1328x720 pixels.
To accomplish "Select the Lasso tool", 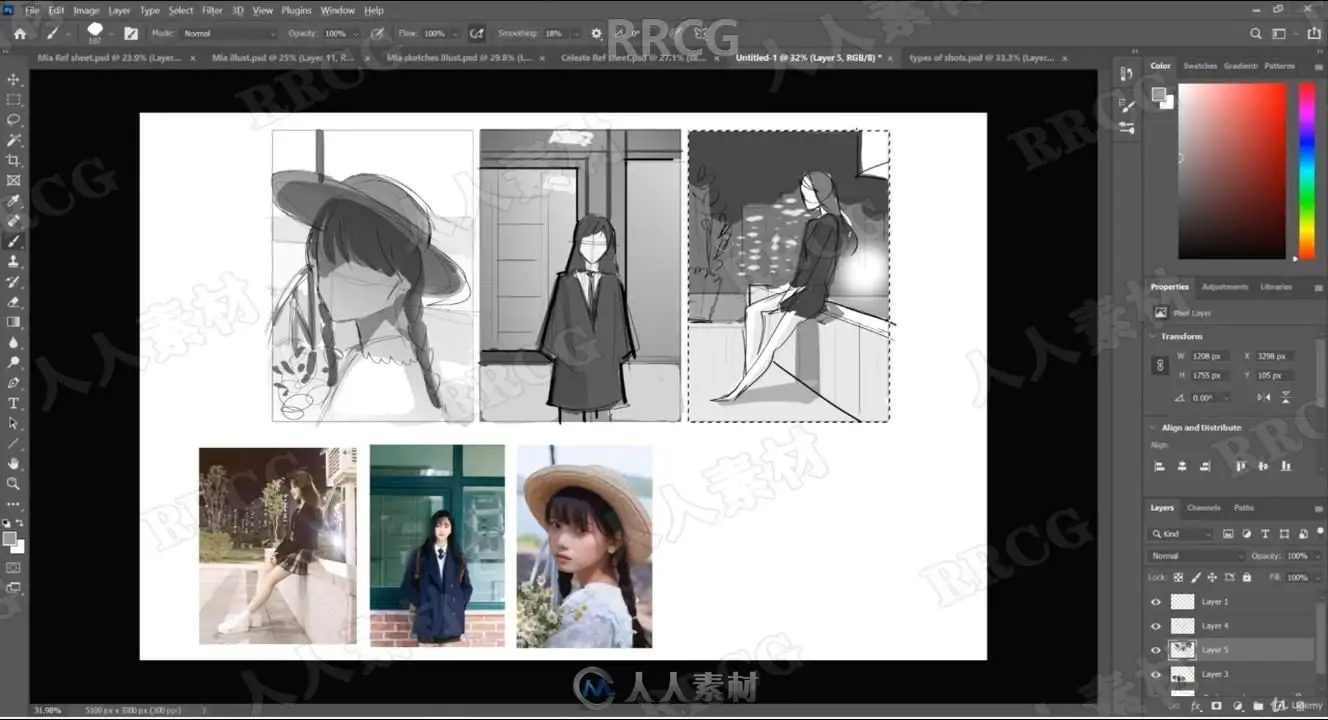I will tap(13, 119).
